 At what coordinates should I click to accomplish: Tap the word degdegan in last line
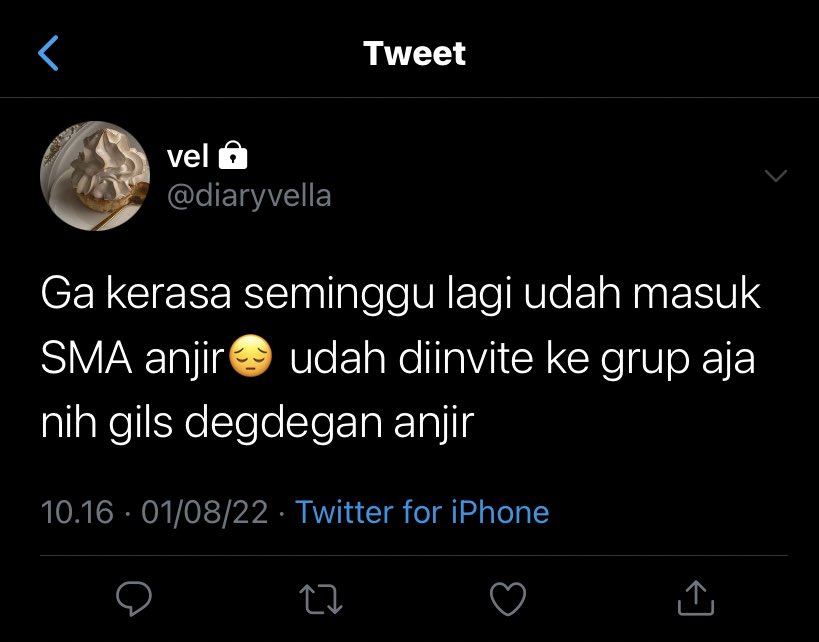(283, 424)
